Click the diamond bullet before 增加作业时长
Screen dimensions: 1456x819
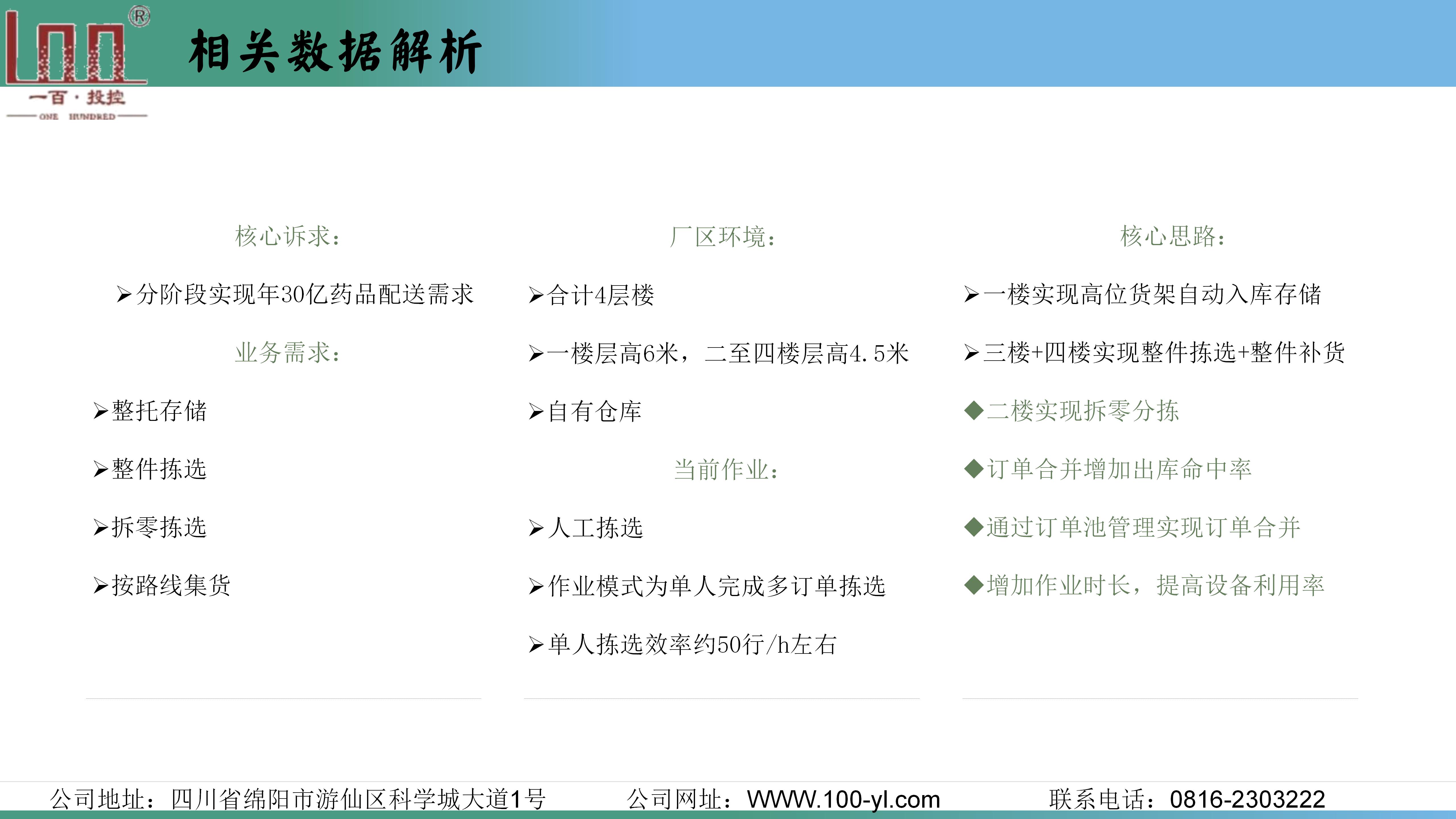pyautogui.click(x=974, y=585)
